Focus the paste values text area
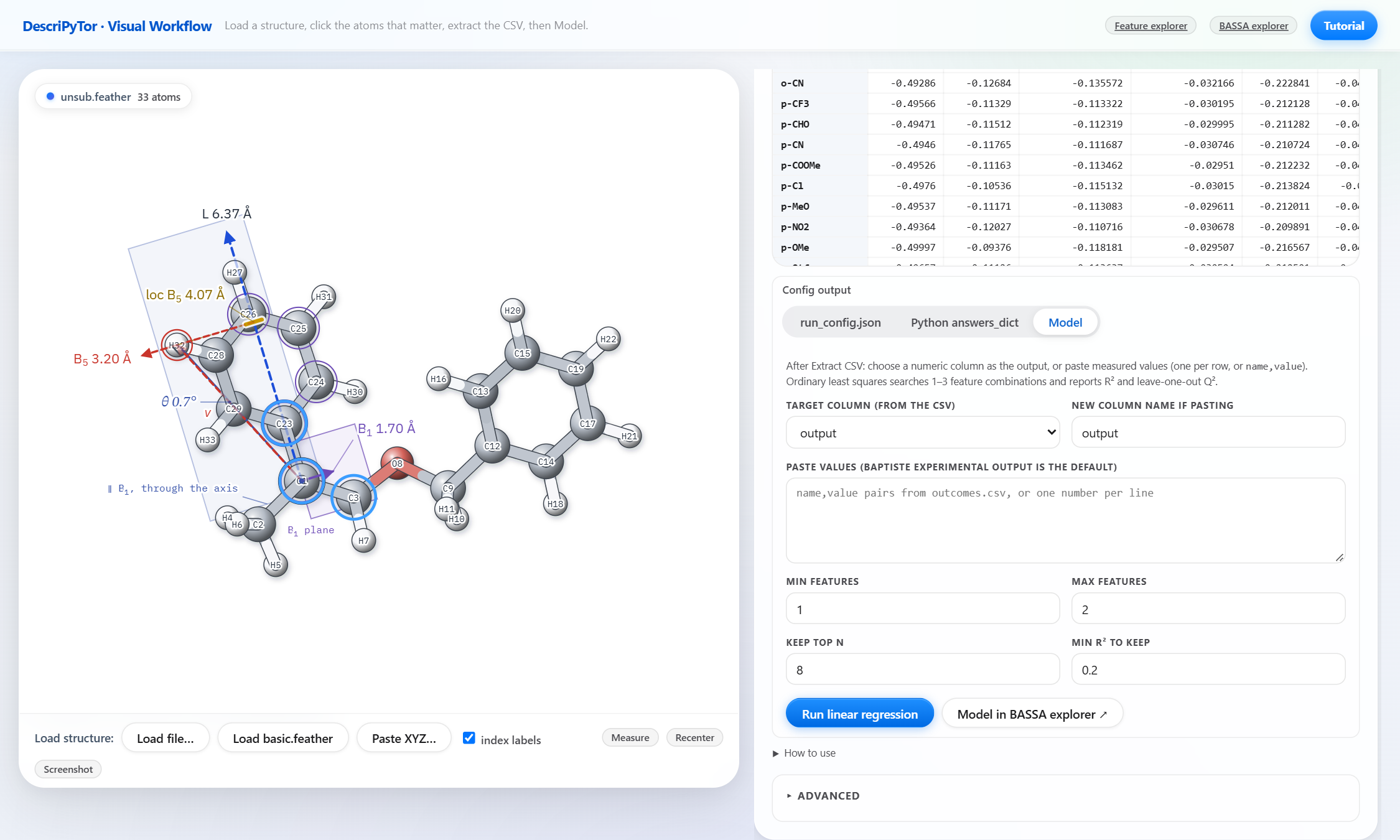This screenshot has width=1400, height=840. [1065, 520]
